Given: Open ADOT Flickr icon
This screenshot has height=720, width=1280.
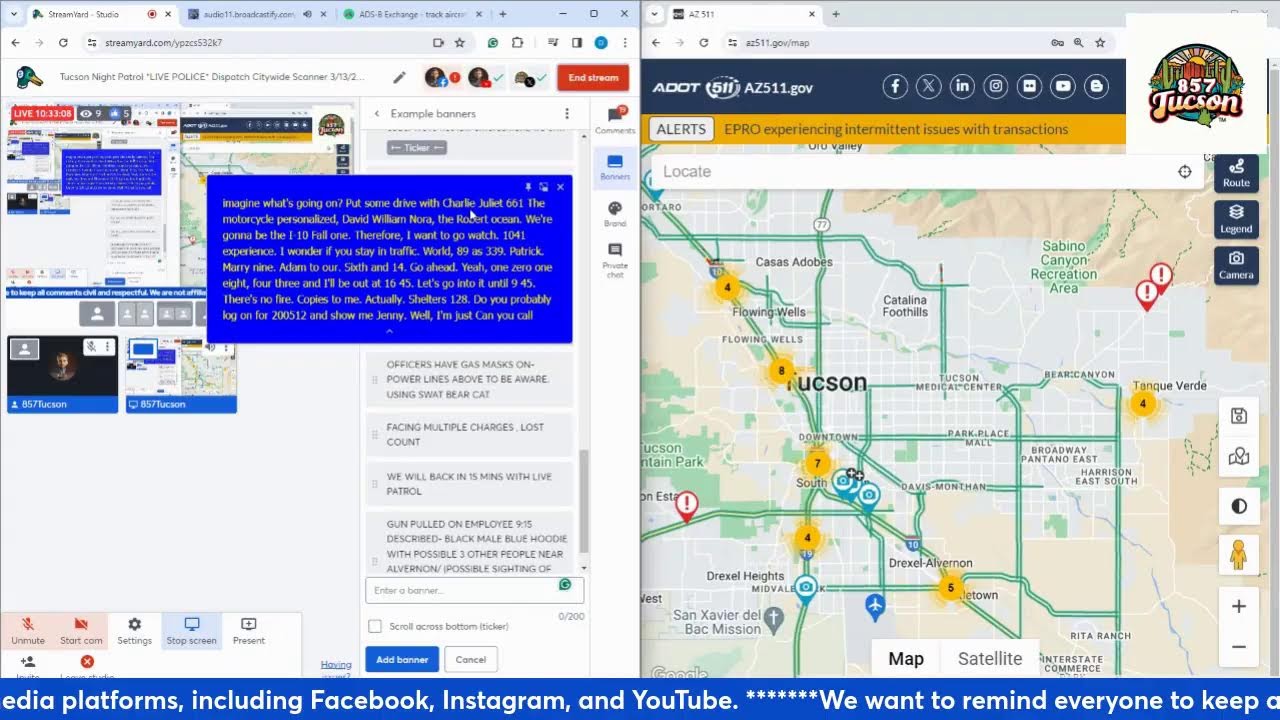Looking at the screenshot, I should [1029, 86].
